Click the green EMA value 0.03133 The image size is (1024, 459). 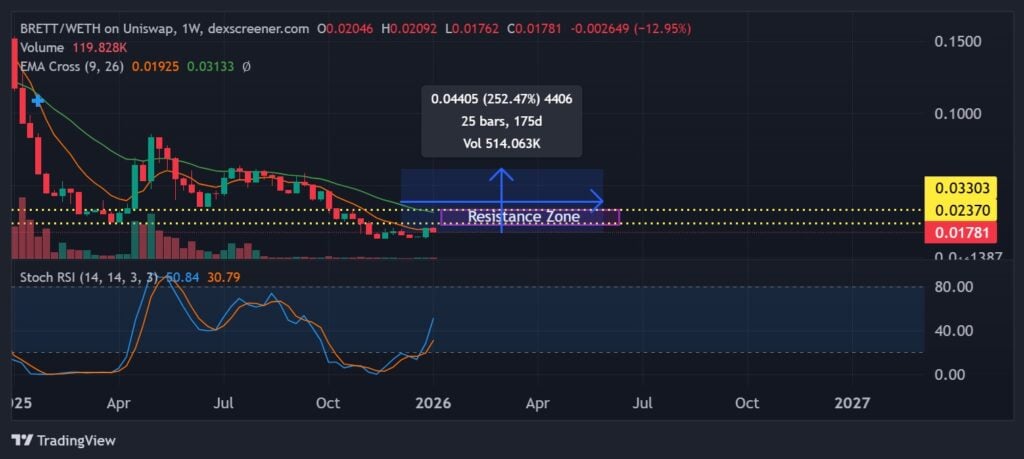tap(210, 67)
